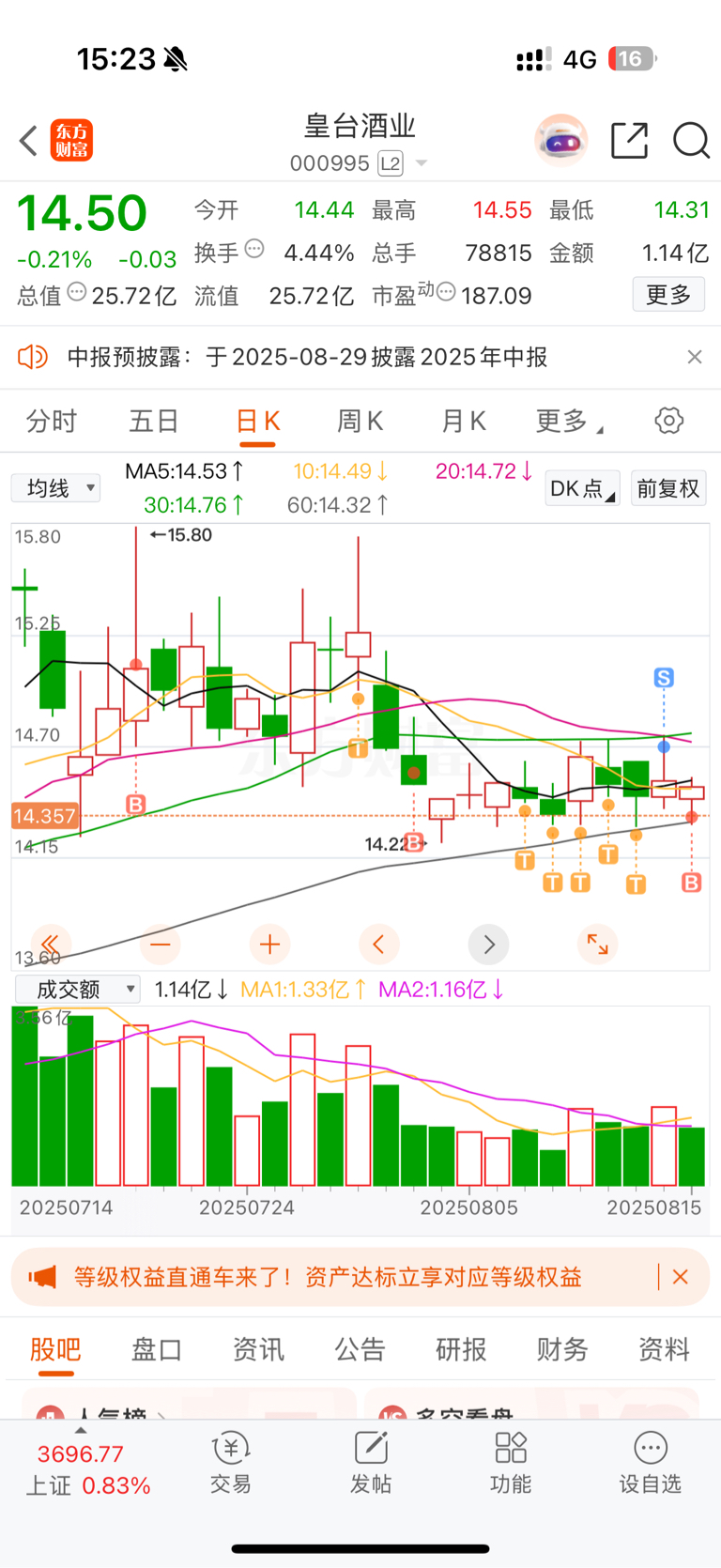This screenshot has width=721, height=1568.
Task: Open 功能 in bottom bar
Action: coord(511,1463)
